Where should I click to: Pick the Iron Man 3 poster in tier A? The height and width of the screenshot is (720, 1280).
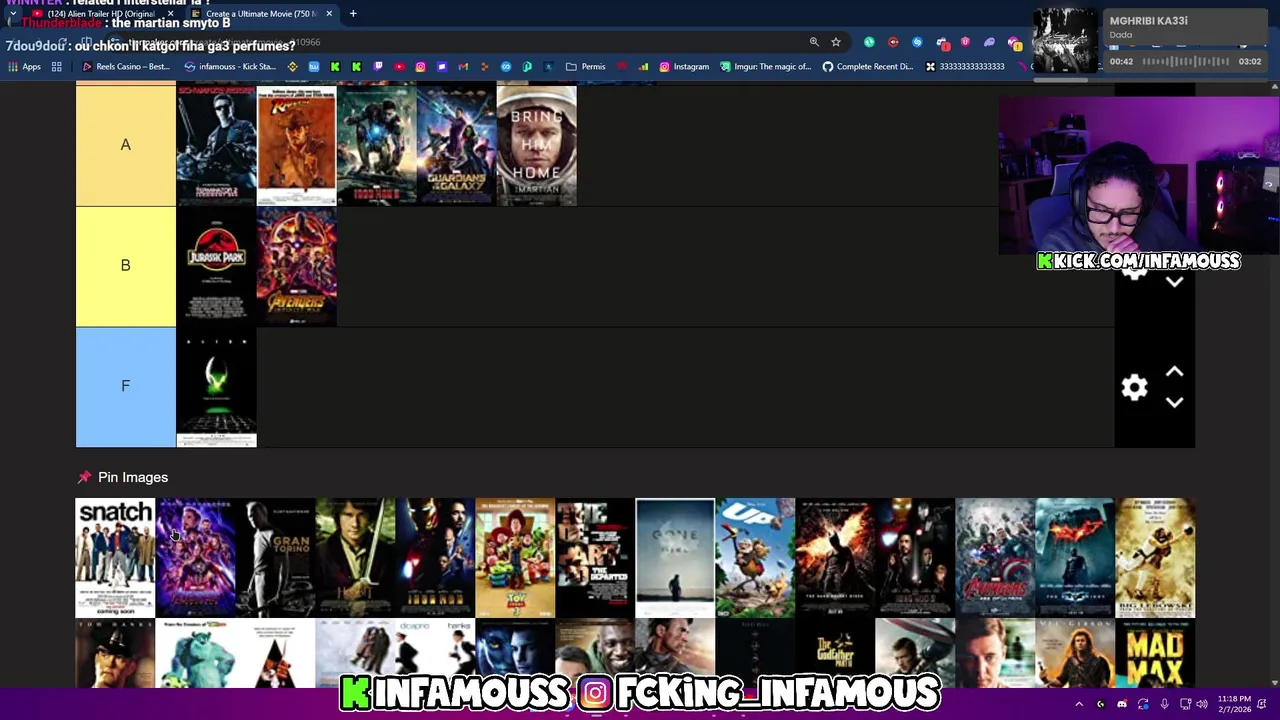[376, 145]
